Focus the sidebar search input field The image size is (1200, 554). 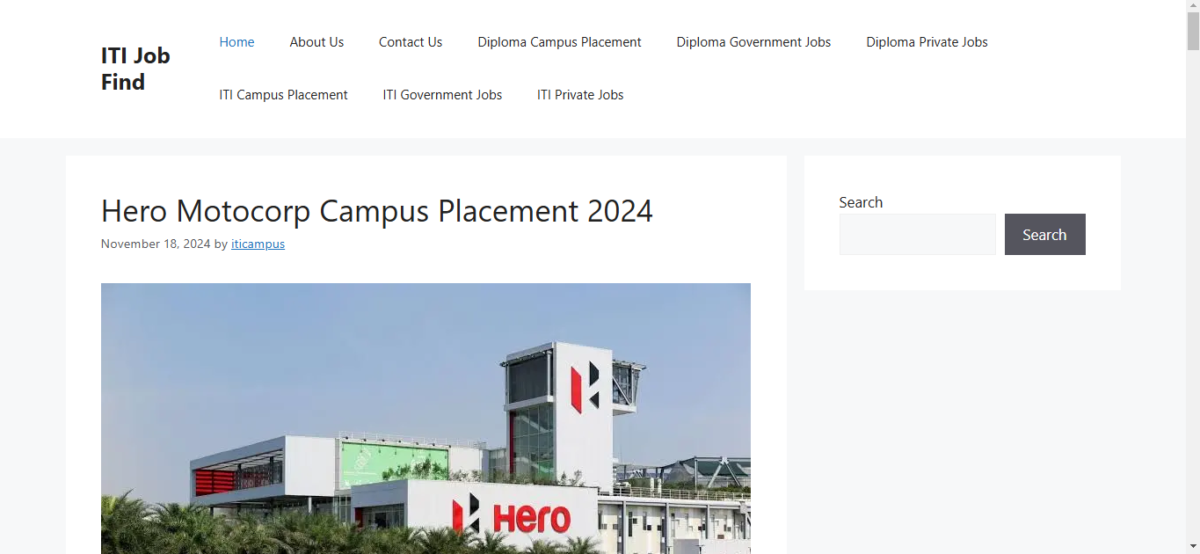917,234
